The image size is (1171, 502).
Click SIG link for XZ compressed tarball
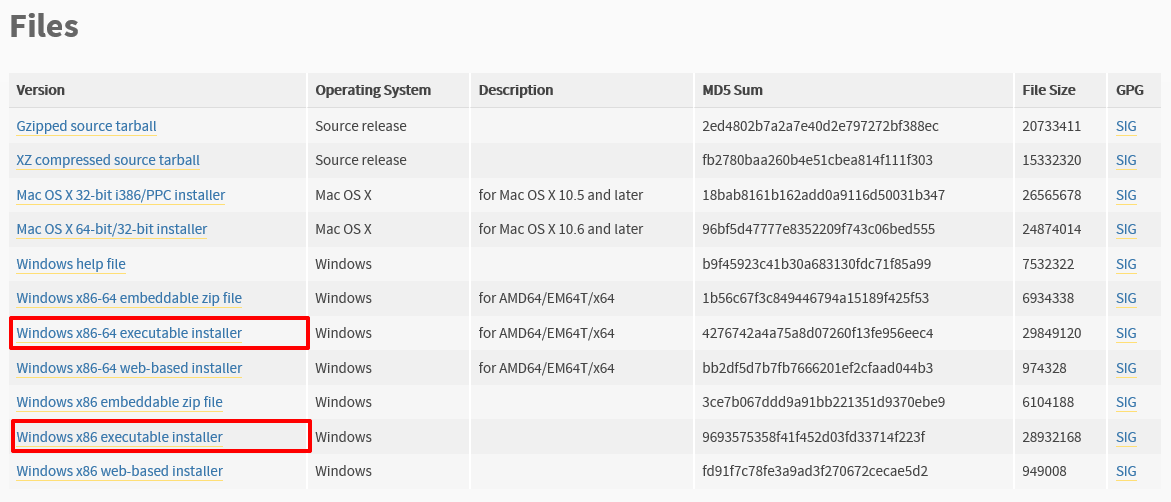click(x=1126, y=161)
